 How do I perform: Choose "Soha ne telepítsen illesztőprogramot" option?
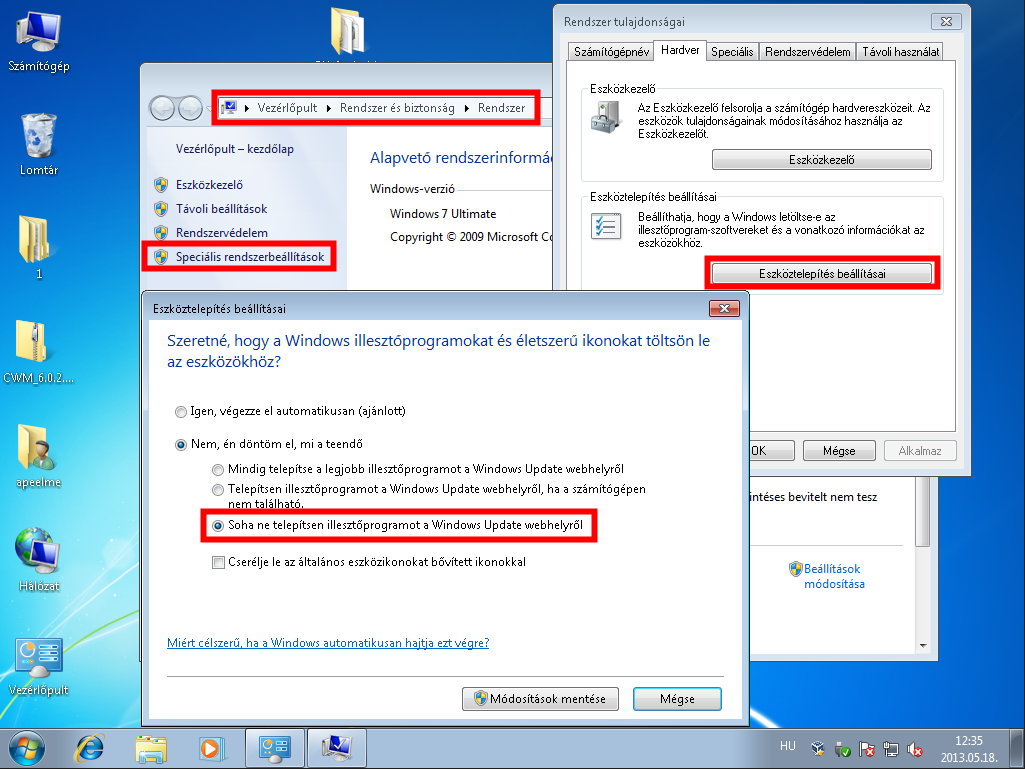[x=218, y=526]
